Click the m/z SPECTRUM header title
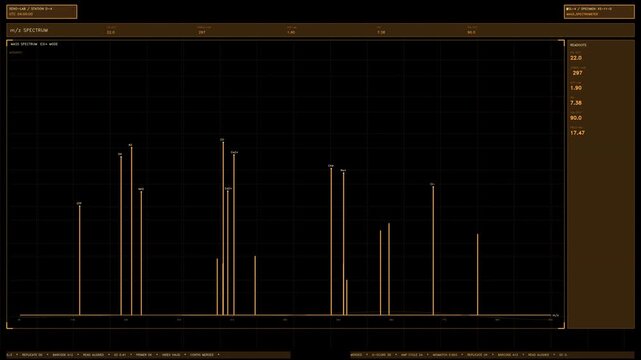This screenshot has width=641, height=360. point(29,30)
